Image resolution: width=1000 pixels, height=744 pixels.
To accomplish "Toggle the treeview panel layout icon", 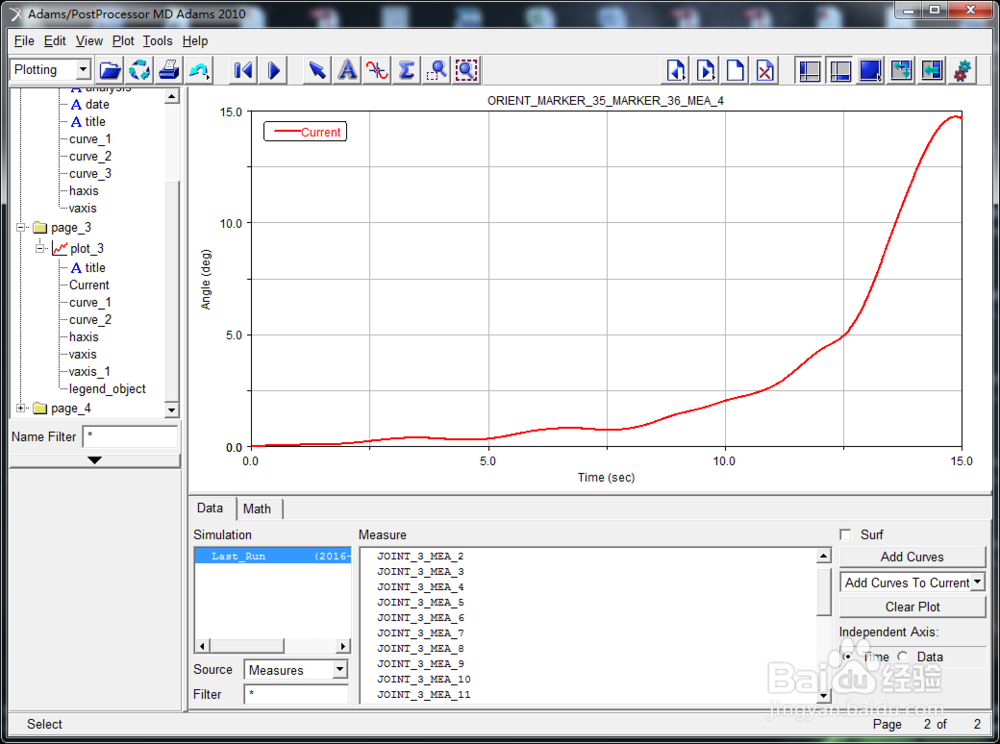I will (810, 70).
